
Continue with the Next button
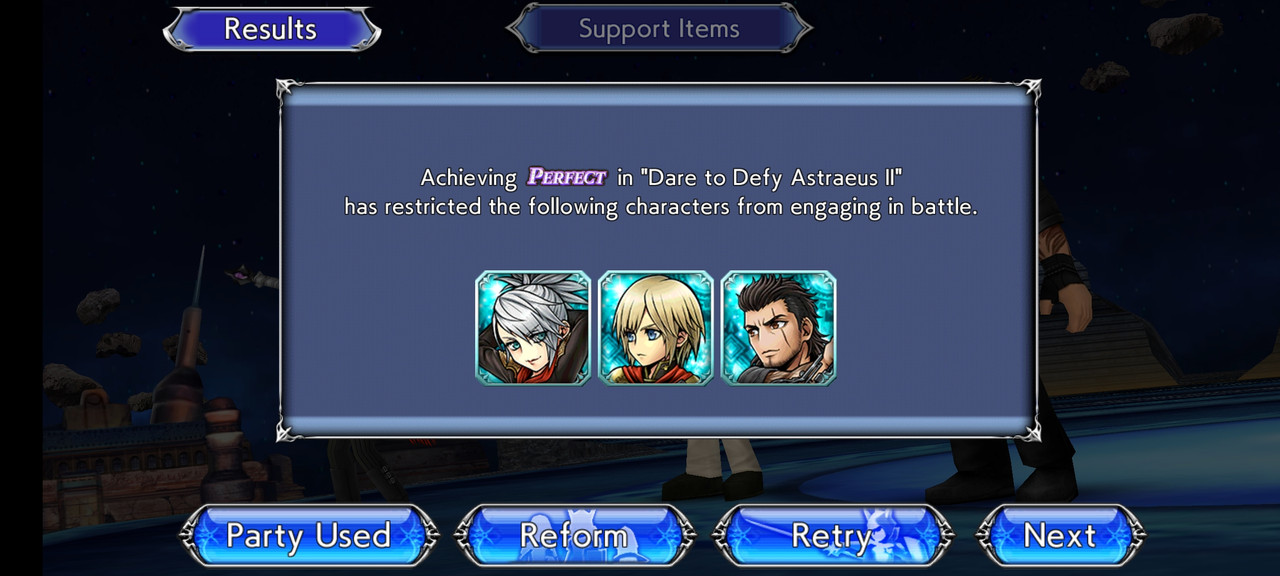pos(1060,536)
